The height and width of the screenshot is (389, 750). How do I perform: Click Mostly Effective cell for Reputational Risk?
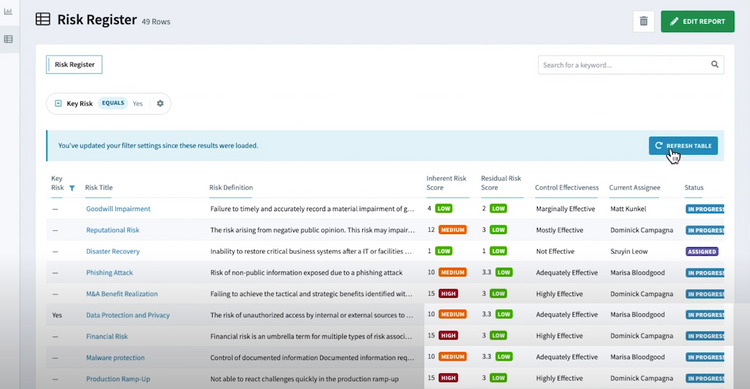click(x=560, y=230)
